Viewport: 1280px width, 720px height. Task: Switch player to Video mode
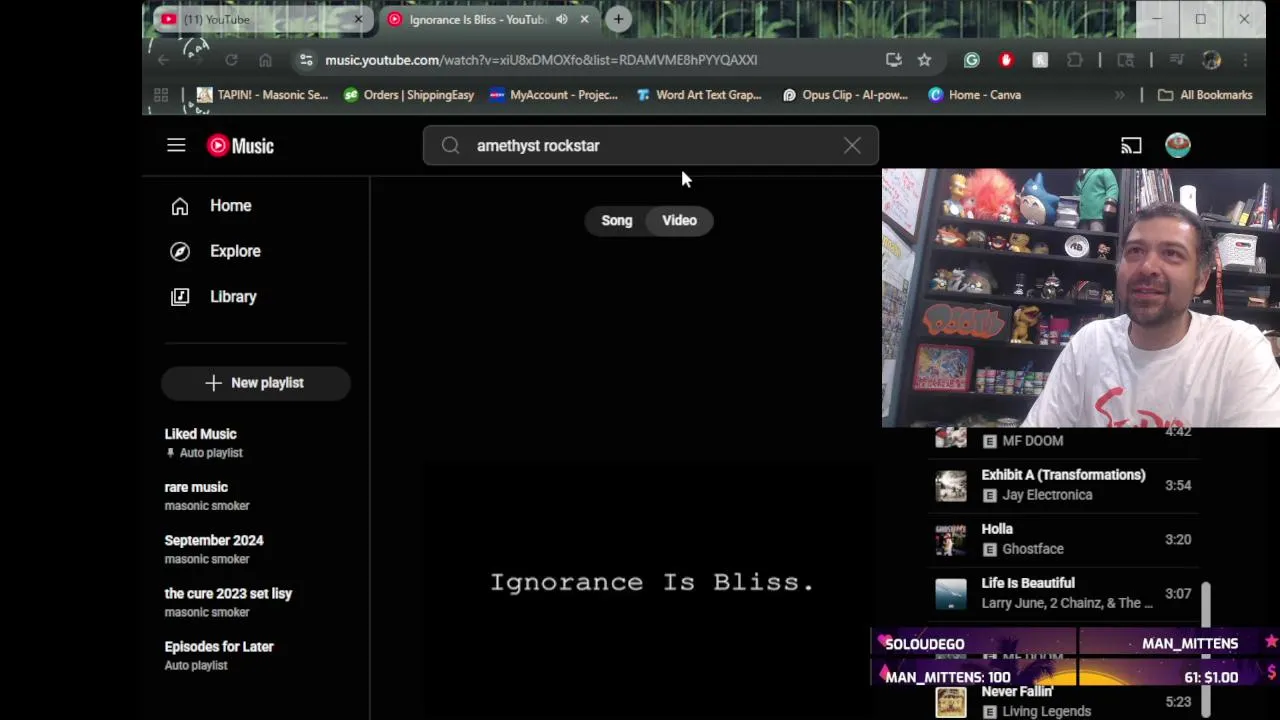point(679,221)
